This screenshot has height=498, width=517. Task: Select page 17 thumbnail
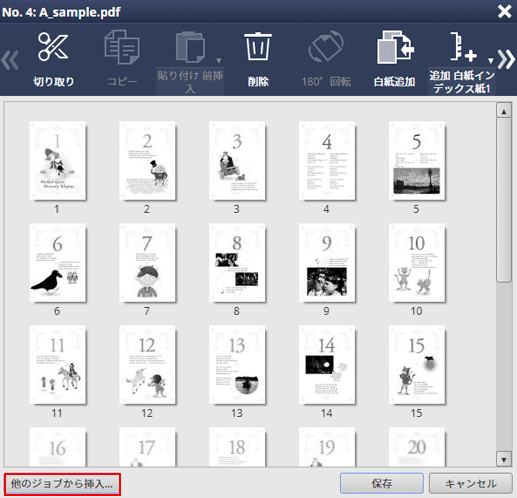147,447
